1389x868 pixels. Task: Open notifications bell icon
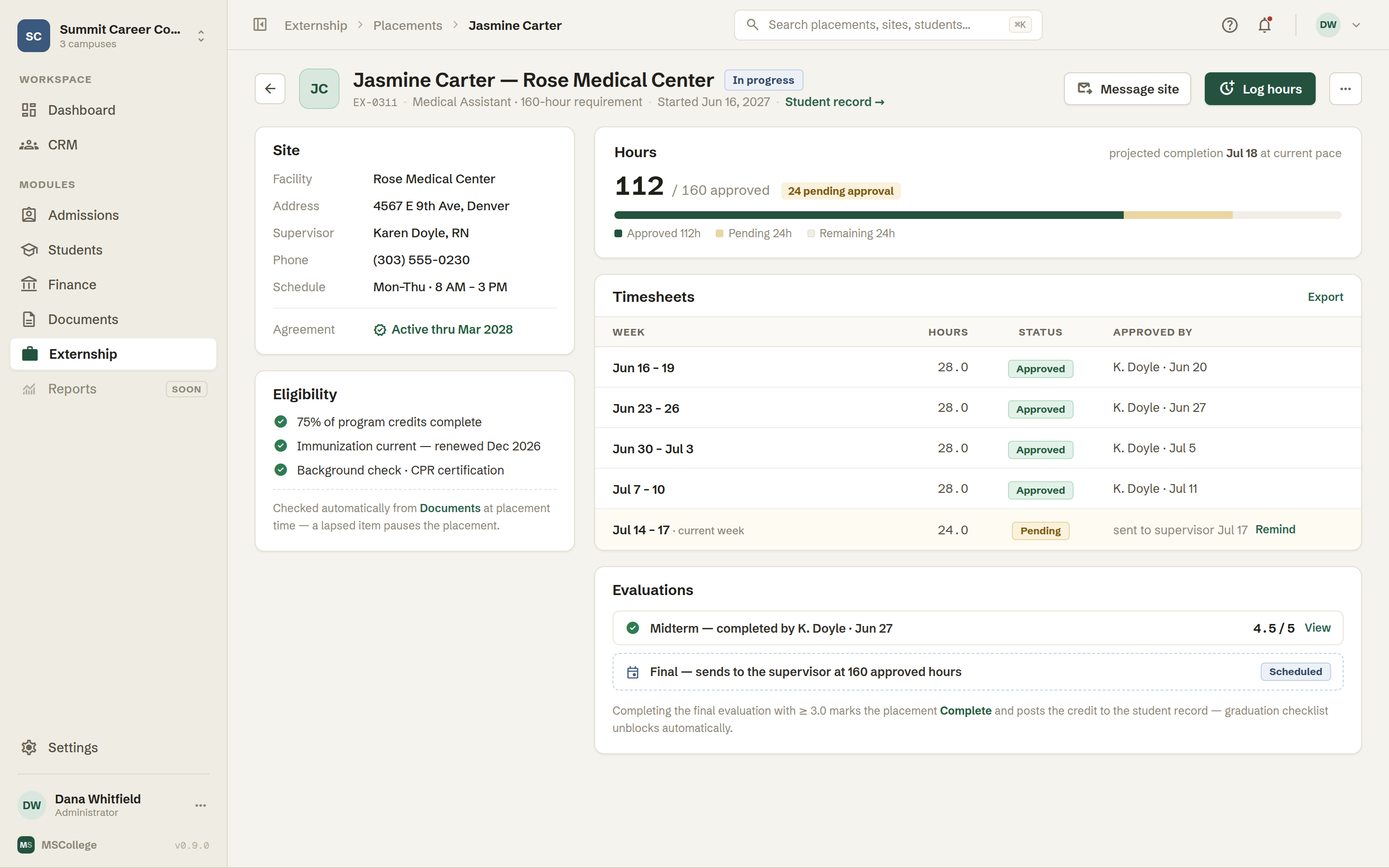click(1265, 25)
